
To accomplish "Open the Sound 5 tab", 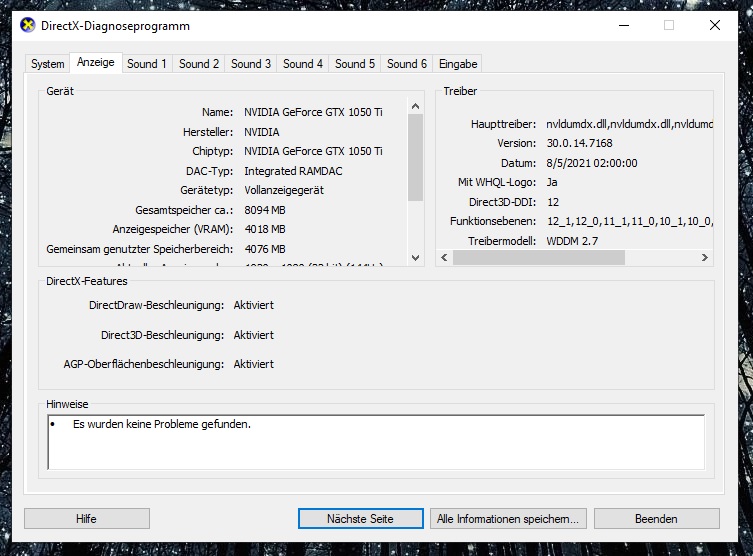I will pyautogui.click(x=355, y=64).
